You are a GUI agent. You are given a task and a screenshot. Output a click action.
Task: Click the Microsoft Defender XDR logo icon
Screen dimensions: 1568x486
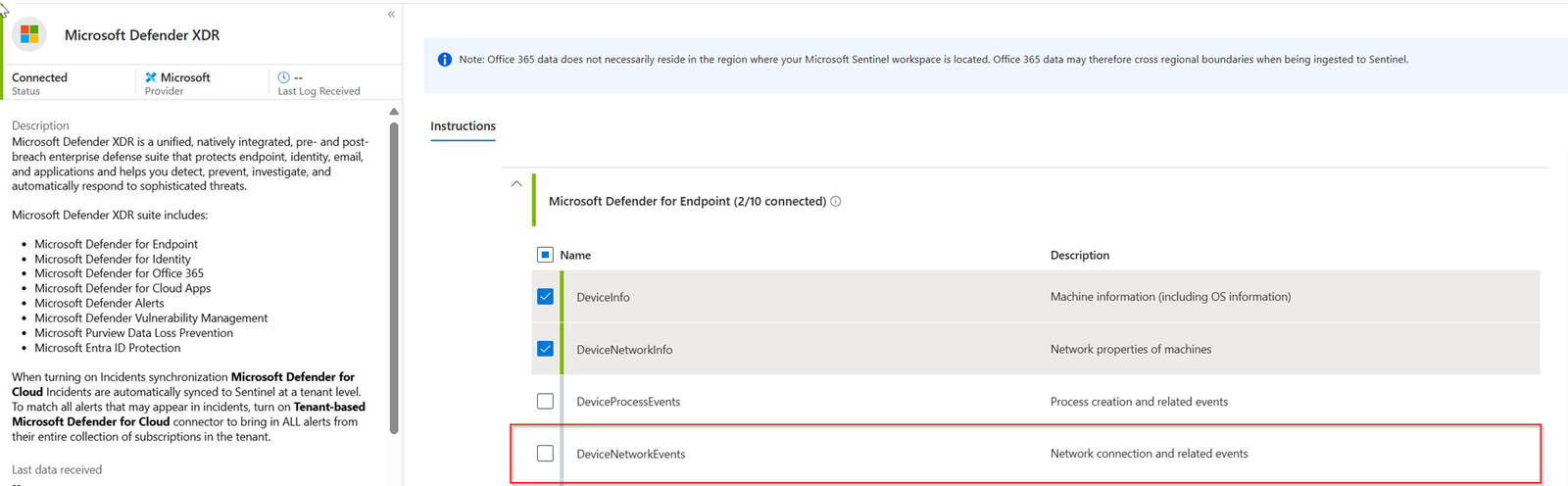(29, 34)
